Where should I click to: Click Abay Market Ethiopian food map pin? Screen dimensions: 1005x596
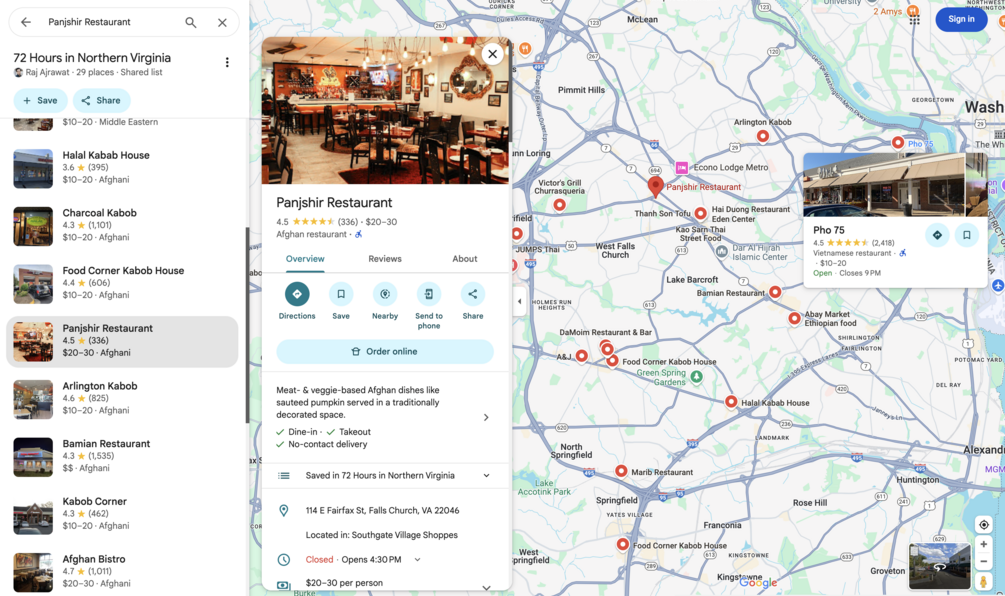(x=794, y=318)
